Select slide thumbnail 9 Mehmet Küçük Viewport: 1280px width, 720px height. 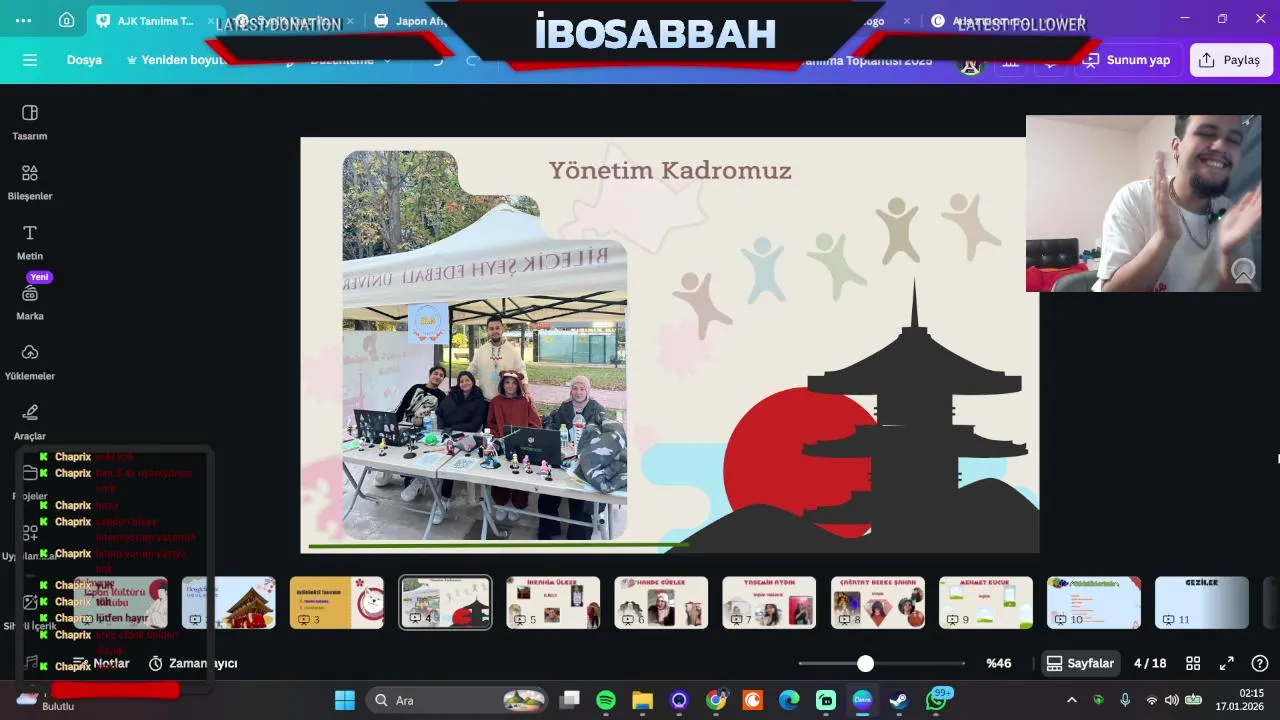(986, 602)
